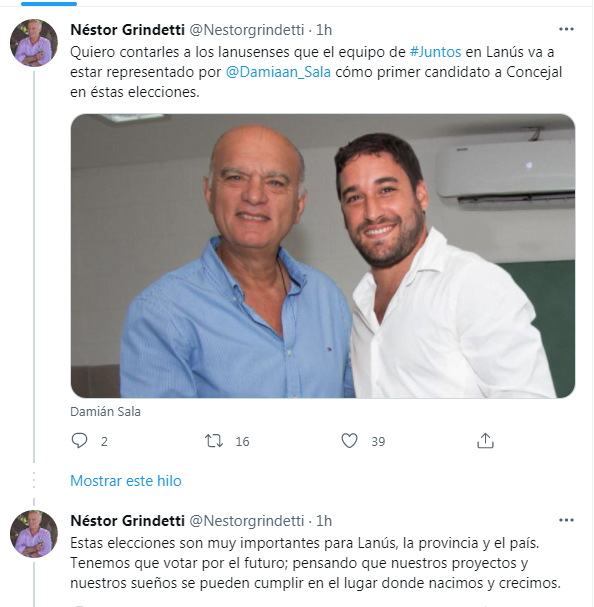
Task: Open the three-dot menu on first tweet
Action: pyautogui.click(x=566, y=29)
